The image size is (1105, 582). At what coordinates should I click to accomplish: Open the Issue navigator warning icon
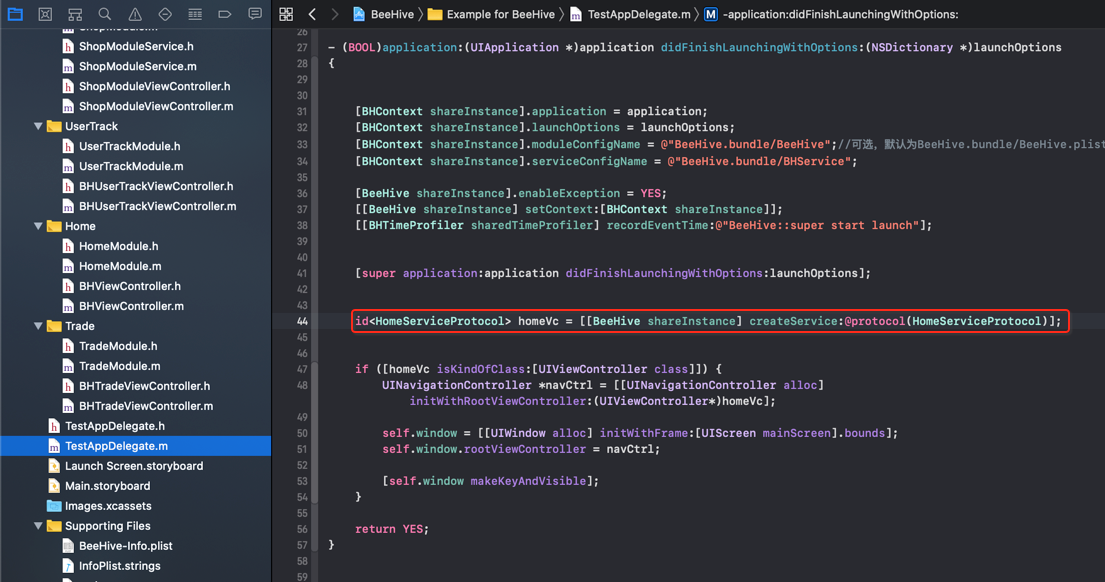135,14
